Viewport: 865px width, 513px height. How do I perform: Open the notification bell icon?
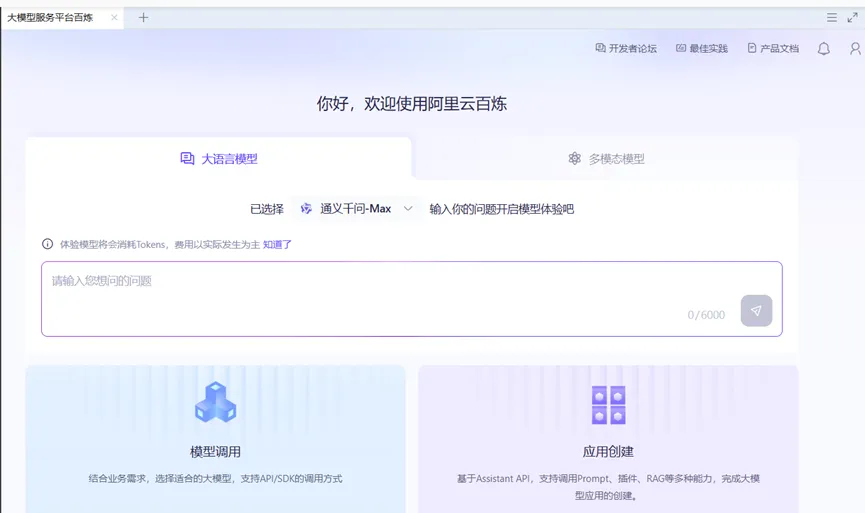click(824, 49)
